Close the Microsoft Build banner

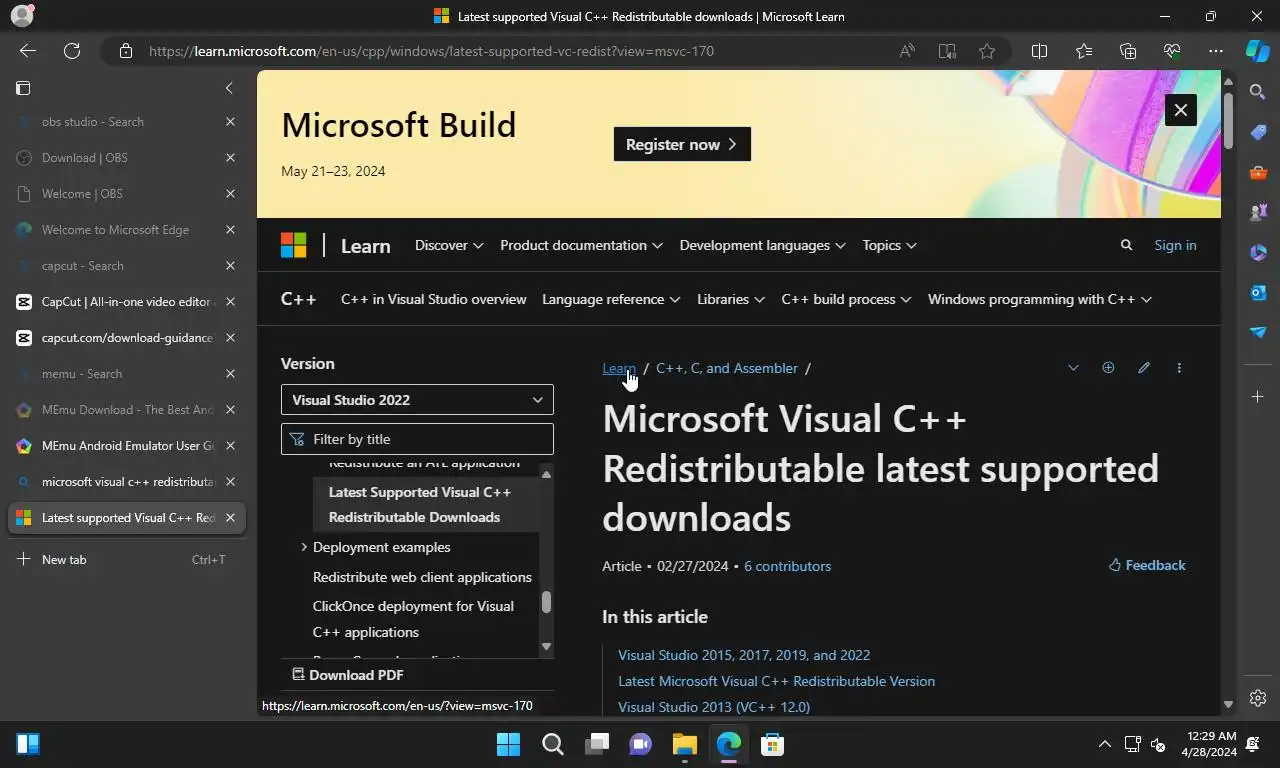coord(1181,110)
